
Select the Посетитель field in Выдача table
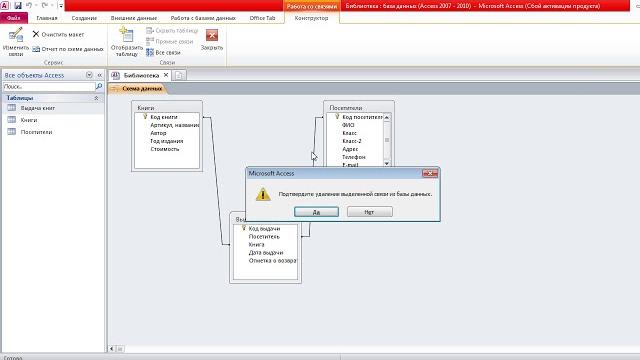[x=264, y=237]
